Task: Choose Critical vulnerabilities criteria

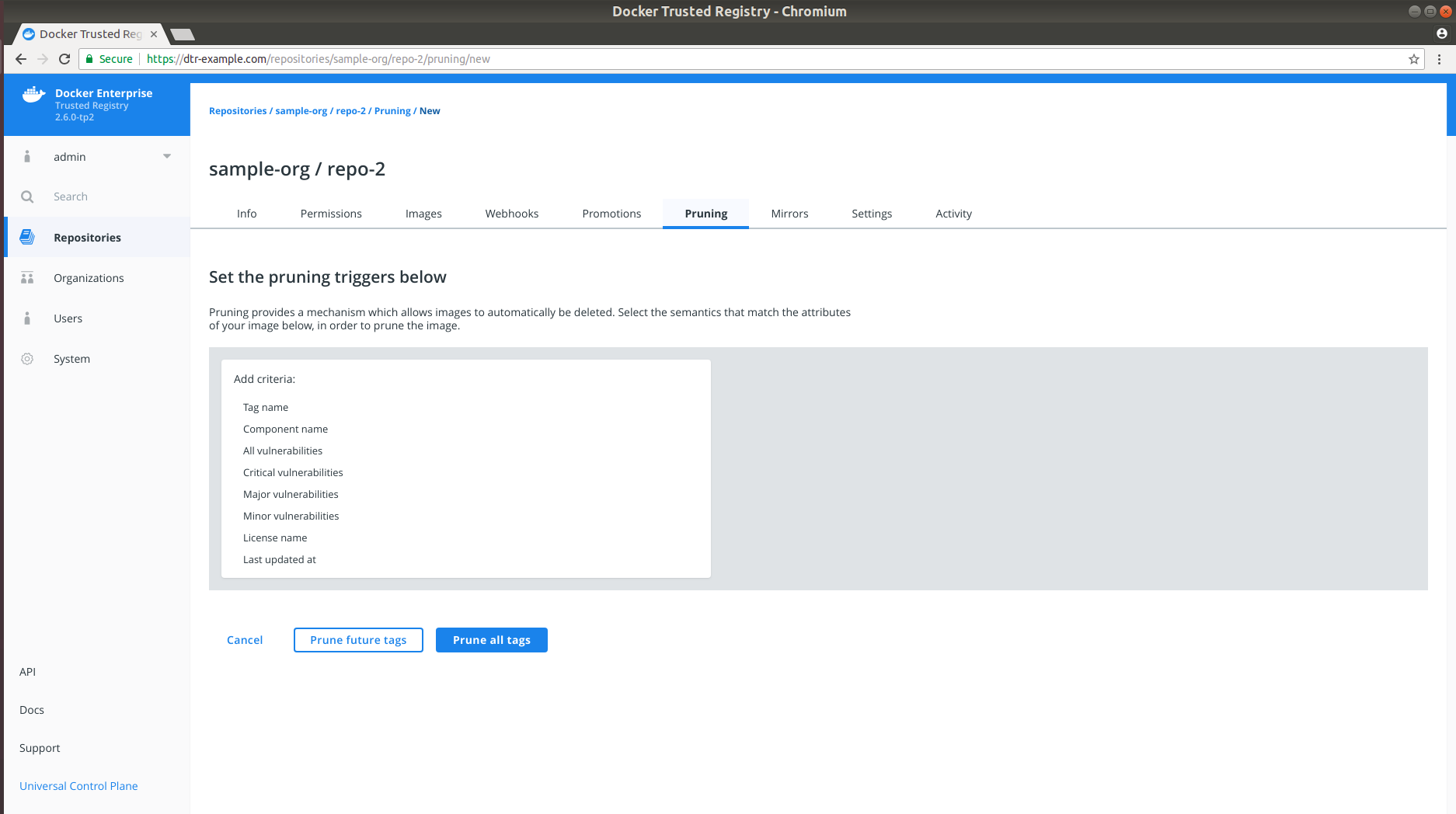Action: tap(293, 472)
